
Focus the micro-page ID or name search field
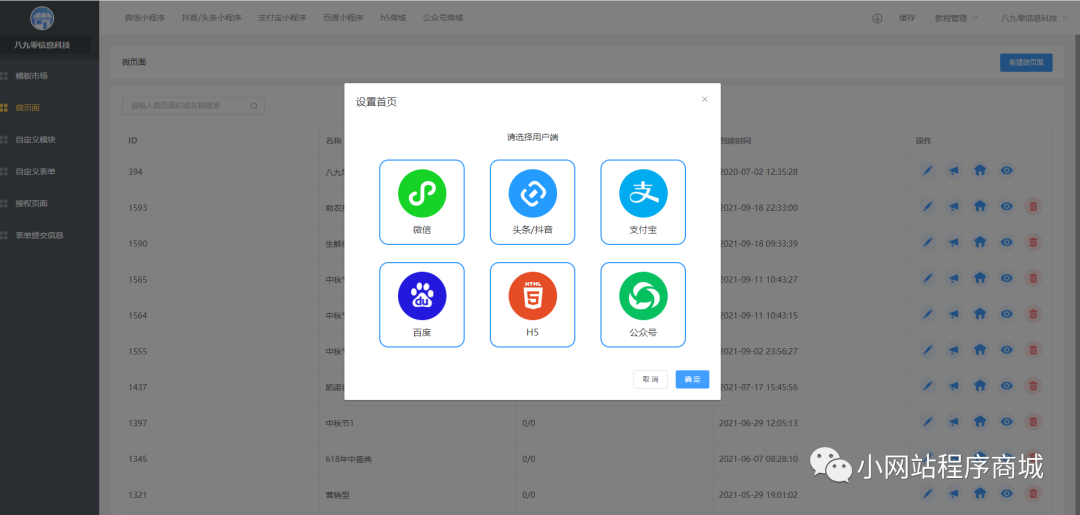click(x=194, y=106)
